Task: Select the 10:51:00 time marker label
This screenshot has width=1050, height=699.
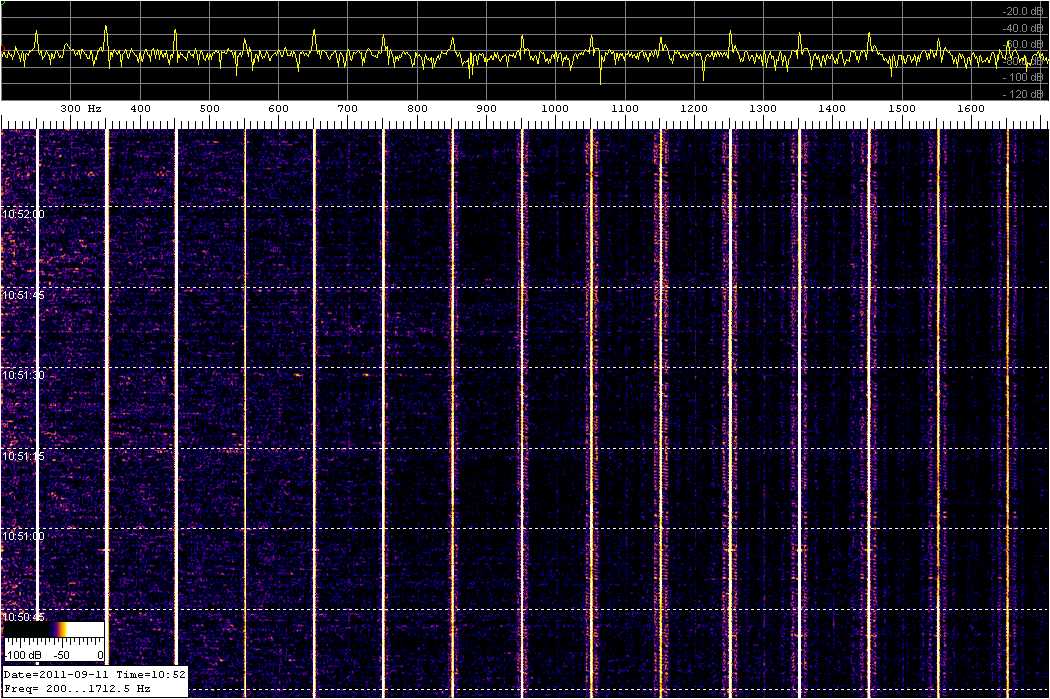Action: [23, 536]
